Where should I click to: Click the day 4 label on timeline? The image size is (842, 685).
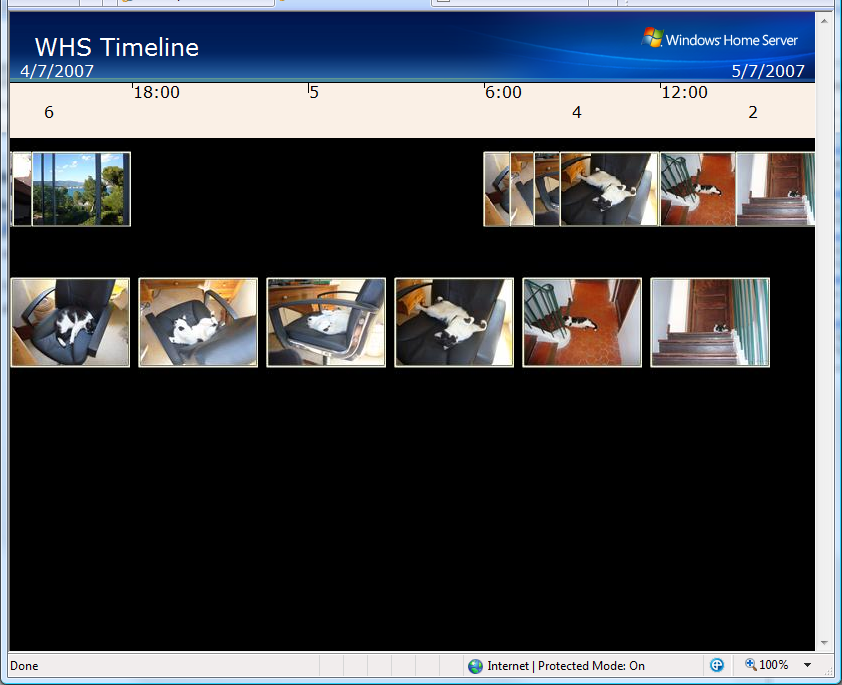pos(577,112)
